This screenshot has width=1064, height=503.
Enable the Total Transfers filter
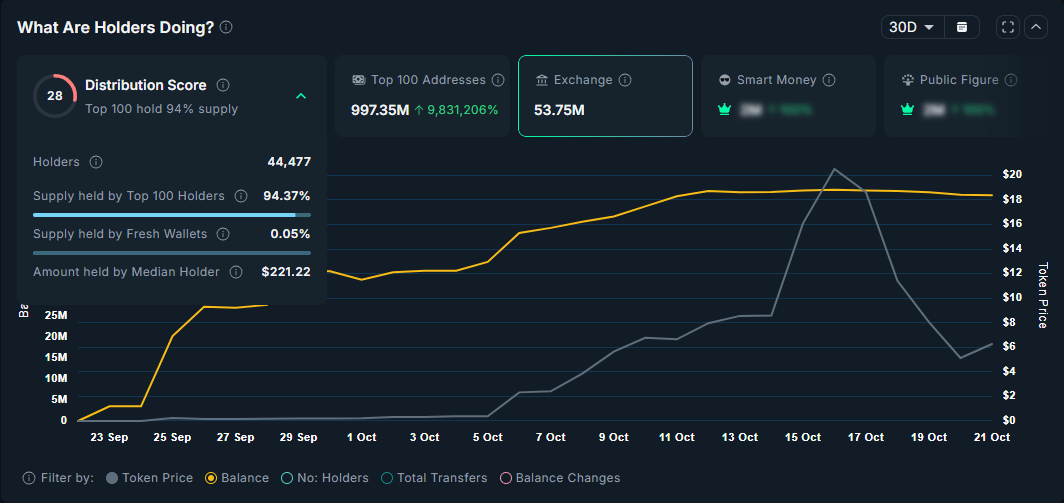pos(387,478)
